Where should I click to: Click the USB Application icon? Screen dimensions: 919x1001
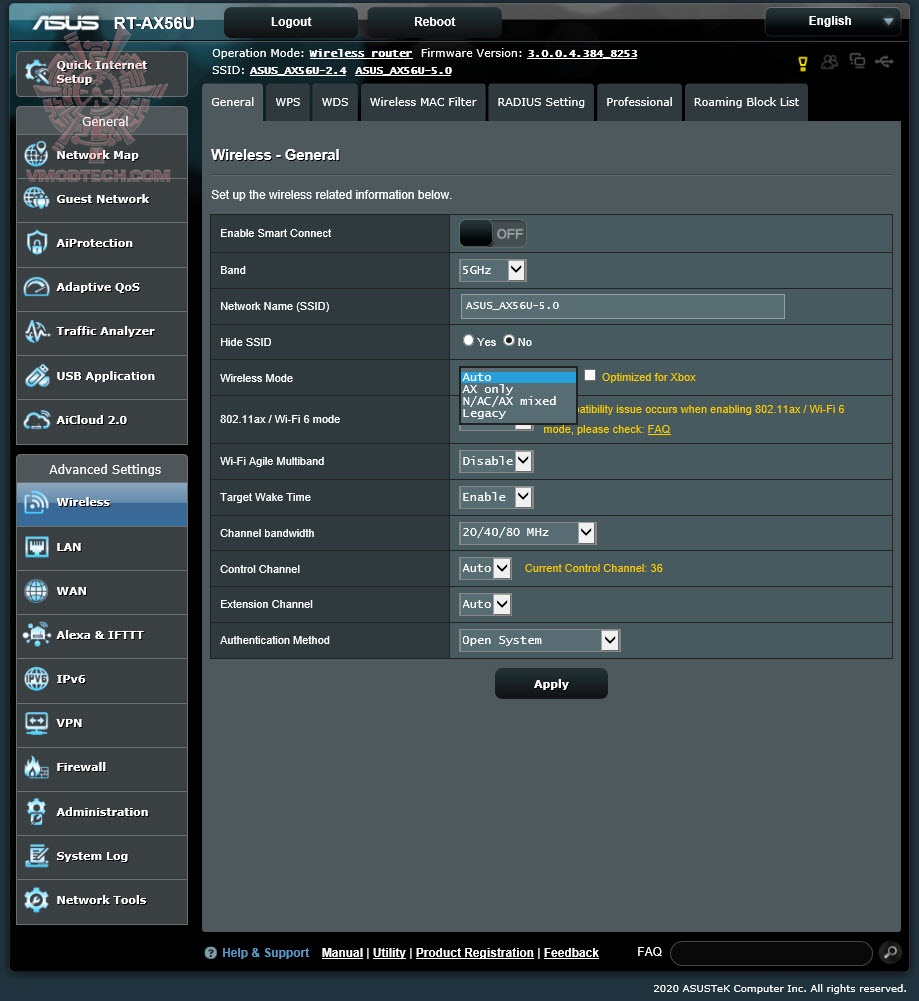pyautogui.click(x=36, y=375)
